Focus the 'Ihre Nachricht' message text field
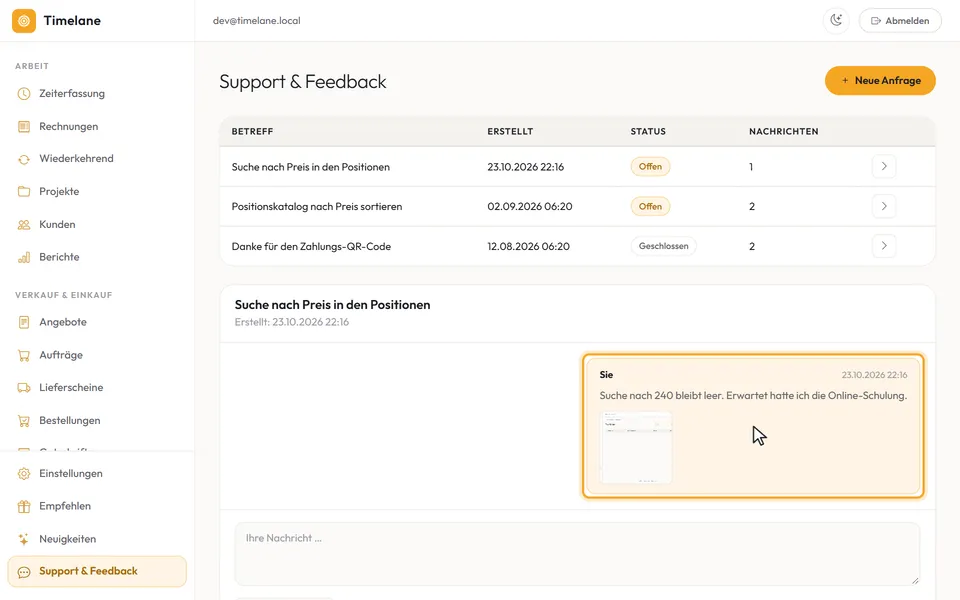This screenshot has height=600, width=960. click(577, 554)
